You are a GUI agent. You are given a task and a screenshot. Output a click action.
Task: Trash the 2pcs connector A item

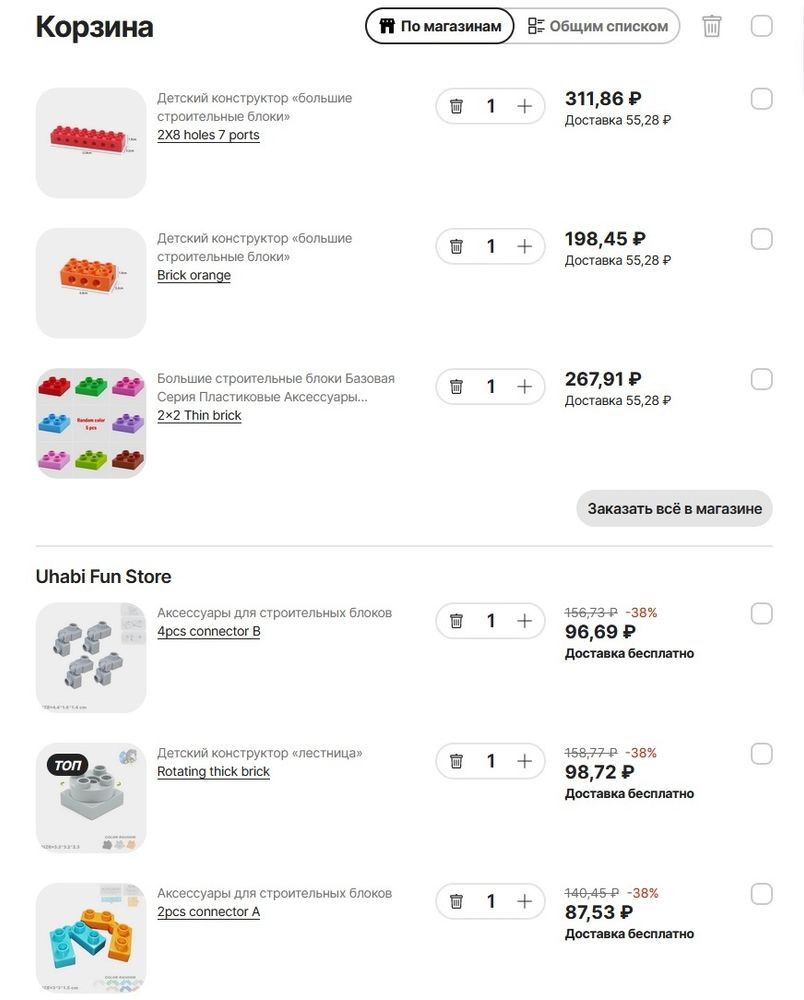tap(456, 901)
